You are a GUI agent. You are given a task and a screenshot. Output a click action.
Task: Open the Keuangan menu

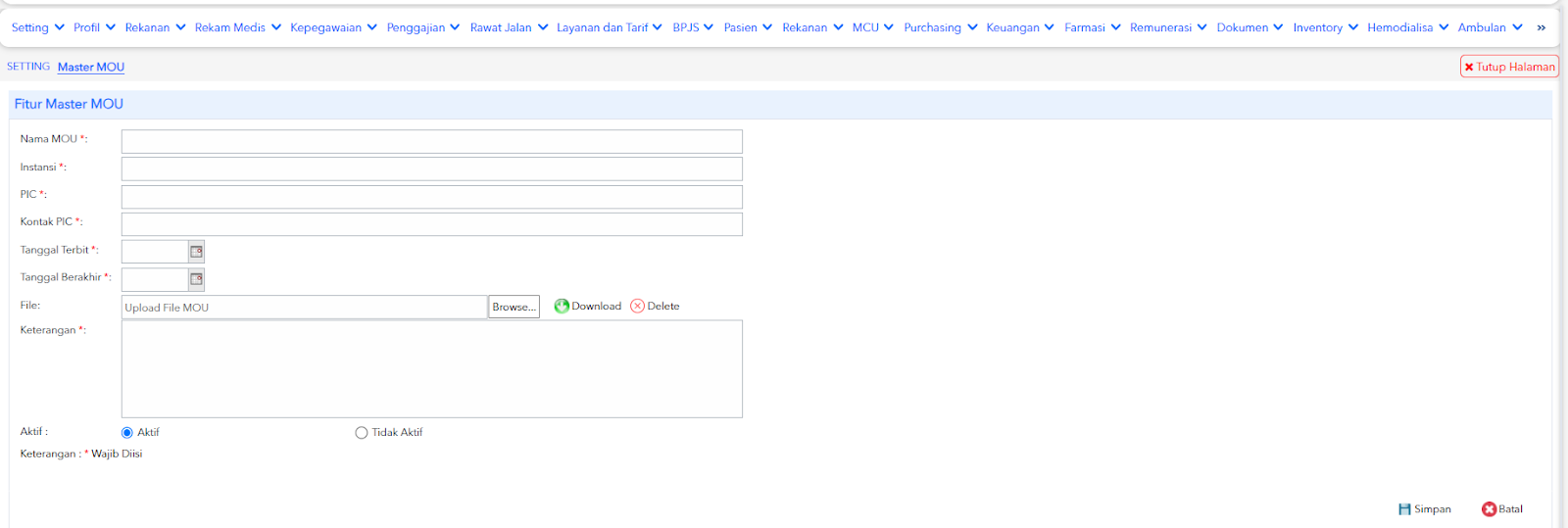point(1020,27)
